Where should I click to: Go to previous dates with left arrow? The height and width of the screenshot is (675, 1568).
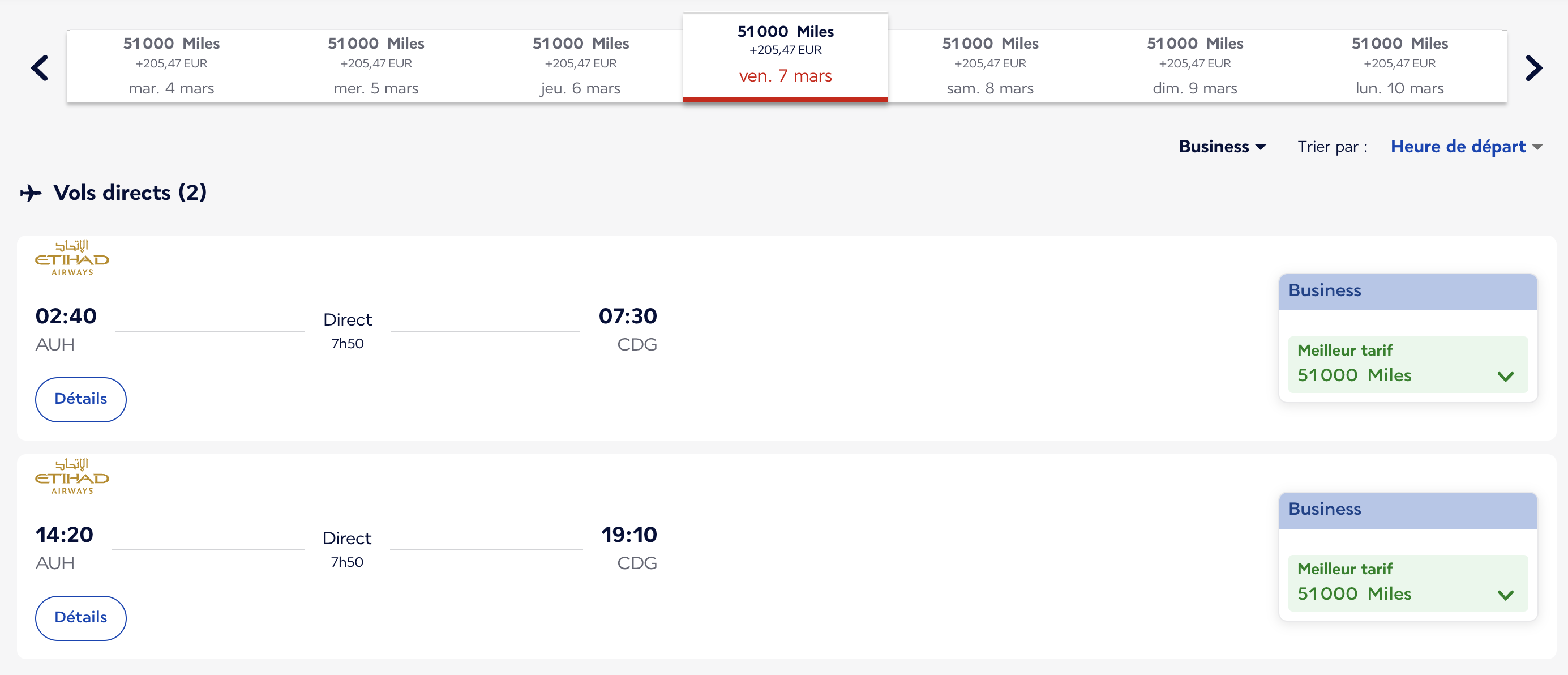tap(40, 67)
